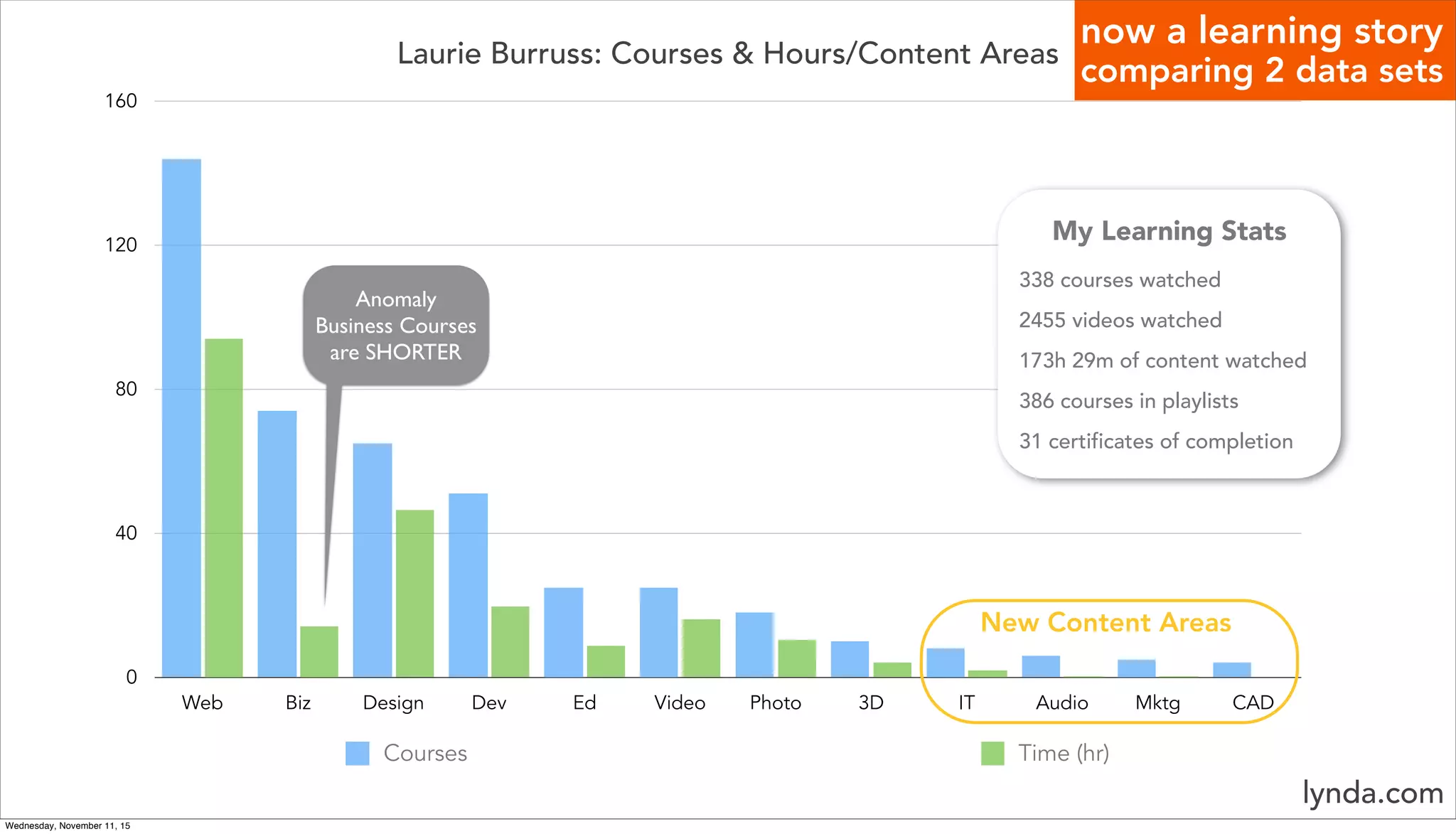The height and width of the screenshot is (834, 1456).
Task: Click the tall blue Web courses bar
Action: tap(181, 417)
